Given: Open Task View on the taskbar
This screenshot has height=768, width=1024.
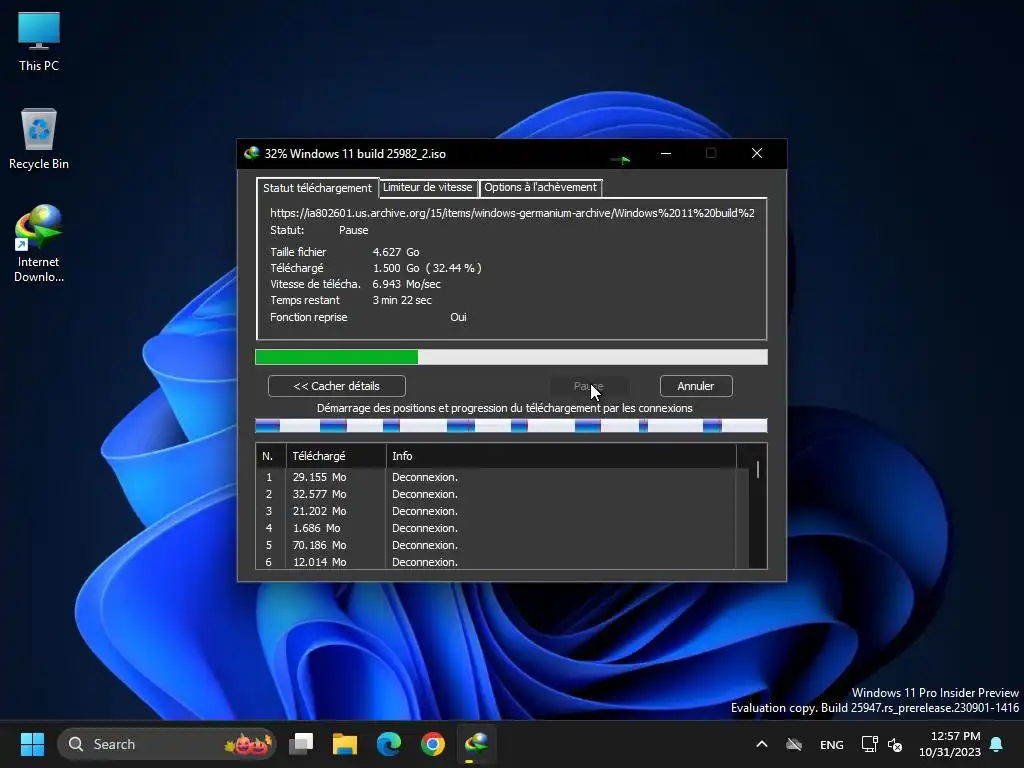Looking at the screenshot, I should pos(301,744).
